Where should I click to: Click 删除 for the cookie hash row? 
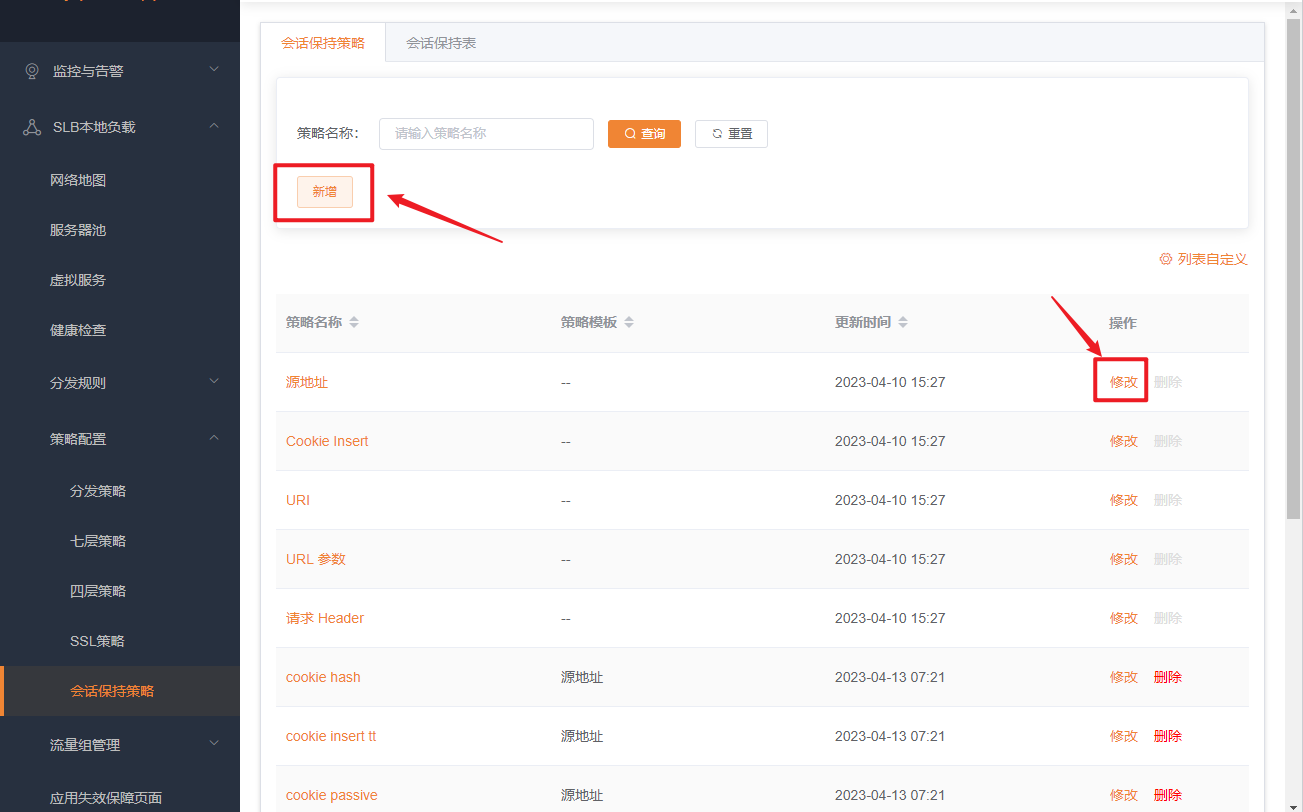tap(1167, 677)
